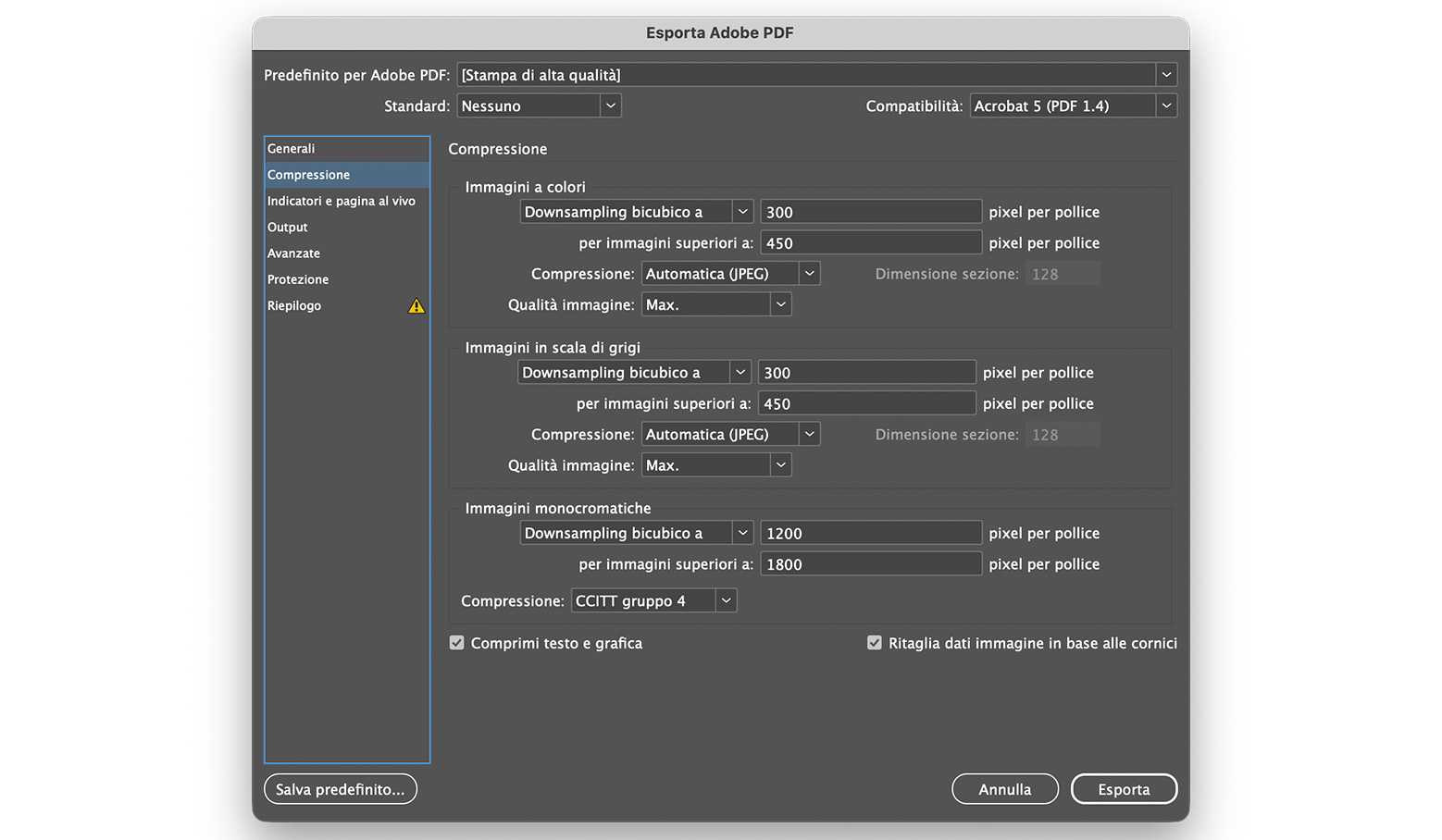1442x840 pixels.
Task: Uncheck Ritaglia dati immagine in base alle cornici
Action: [x=874, y=643]
